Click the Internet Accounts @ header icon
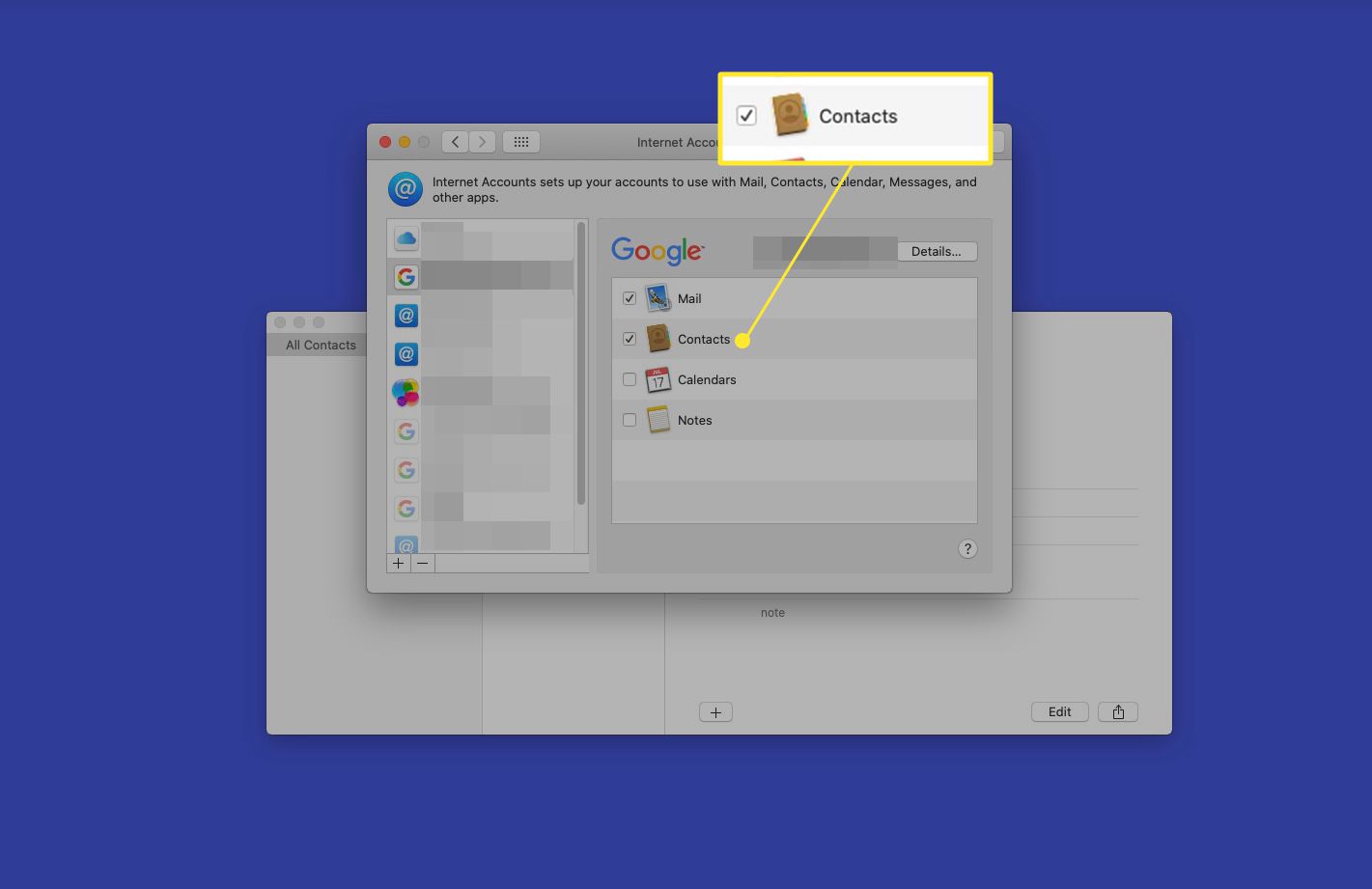Viewport: 1372px width, 889px height. (x=406, y=189)
